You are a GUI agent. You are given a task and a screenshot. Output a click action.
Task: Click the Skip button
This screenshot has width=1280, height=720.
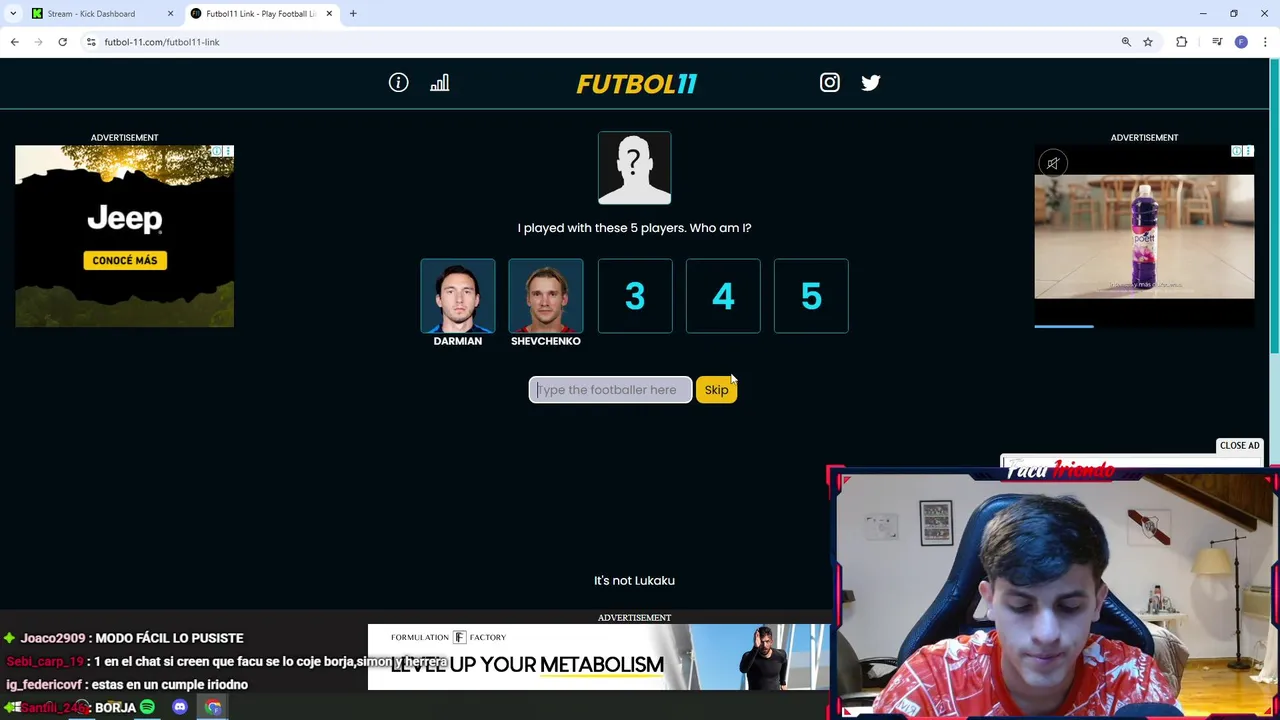[716, 390]
